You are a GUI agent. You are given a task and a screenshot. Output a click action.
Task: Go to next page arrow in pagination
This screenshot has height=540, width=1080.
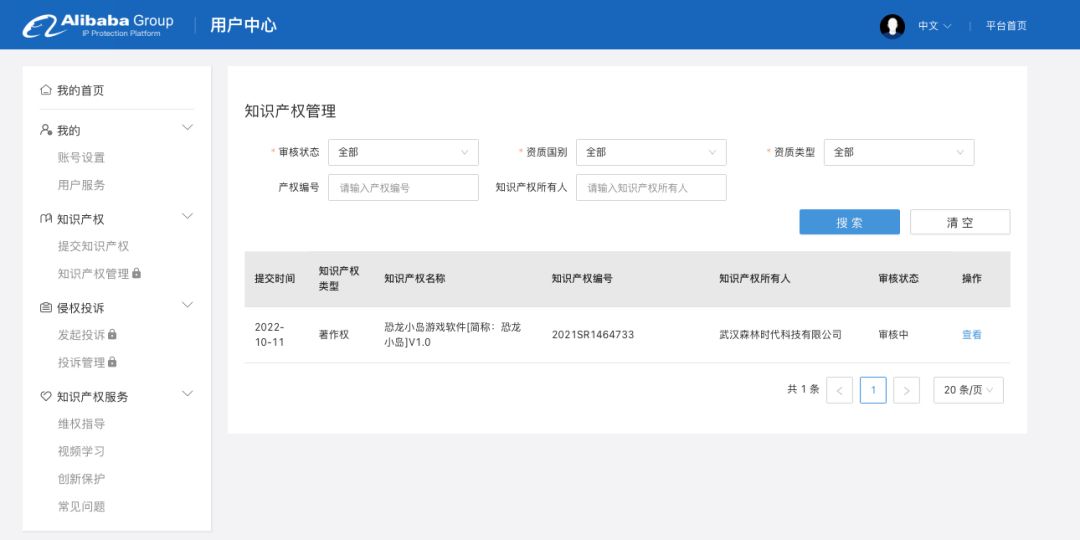pos(906,391)
